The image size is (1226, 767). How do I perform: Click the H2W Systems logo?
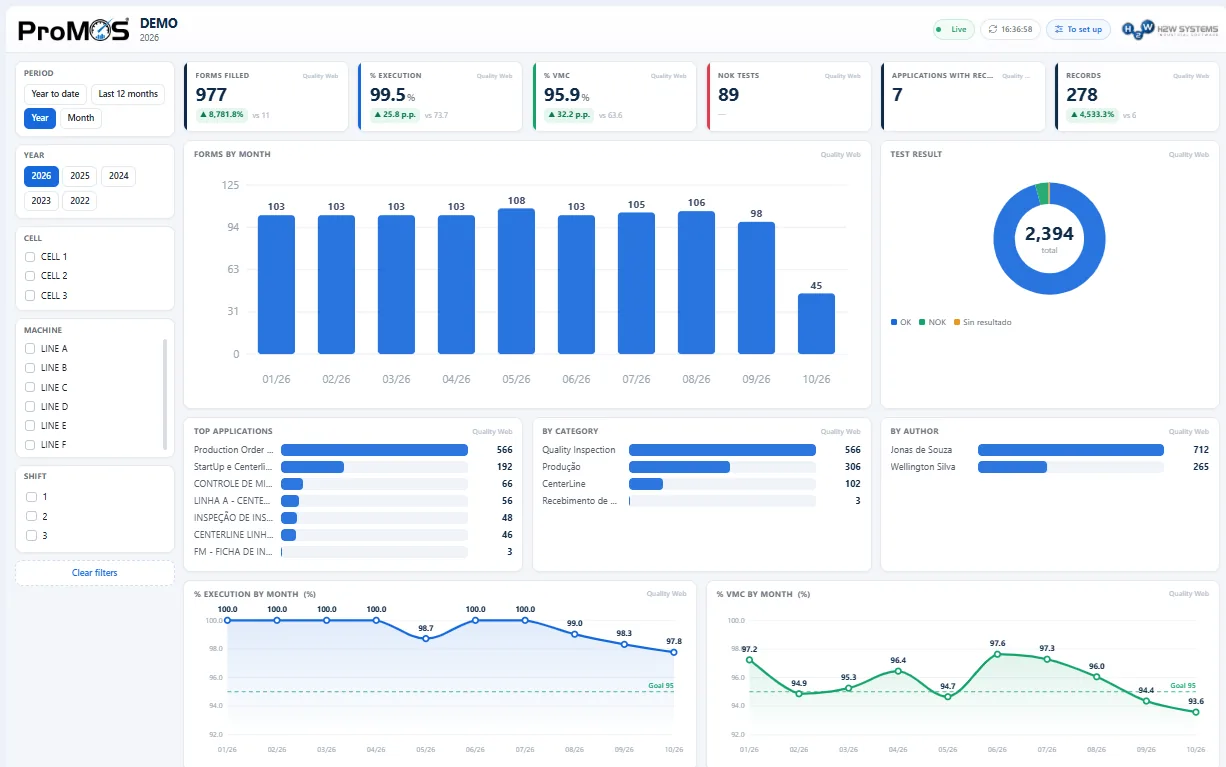coord(1166,29)
